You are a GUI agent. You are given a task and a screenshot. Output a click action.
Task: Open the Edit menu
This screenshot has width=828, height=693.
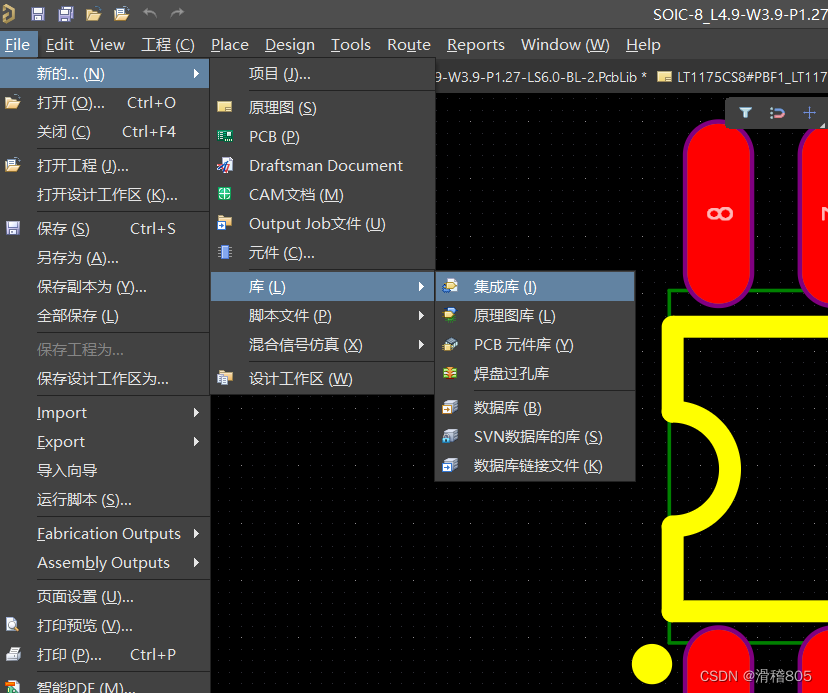[60, 45]
